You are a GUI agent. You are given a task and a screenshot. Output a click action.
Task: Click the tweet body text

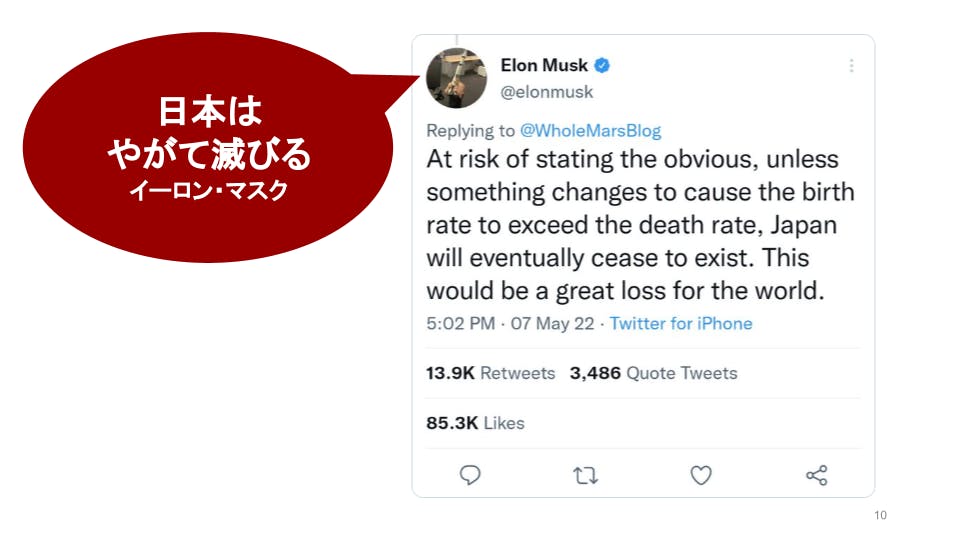click(x=632, y=225)
